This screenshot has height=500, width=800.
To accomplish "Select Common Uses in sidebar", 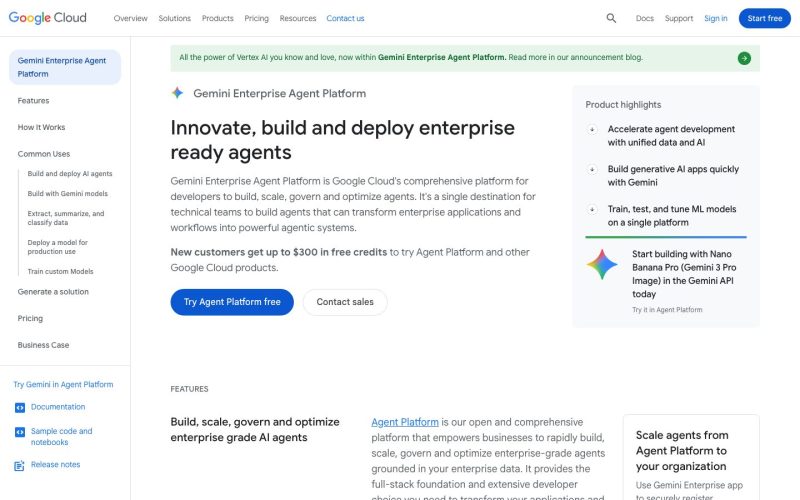I will 44,154.
